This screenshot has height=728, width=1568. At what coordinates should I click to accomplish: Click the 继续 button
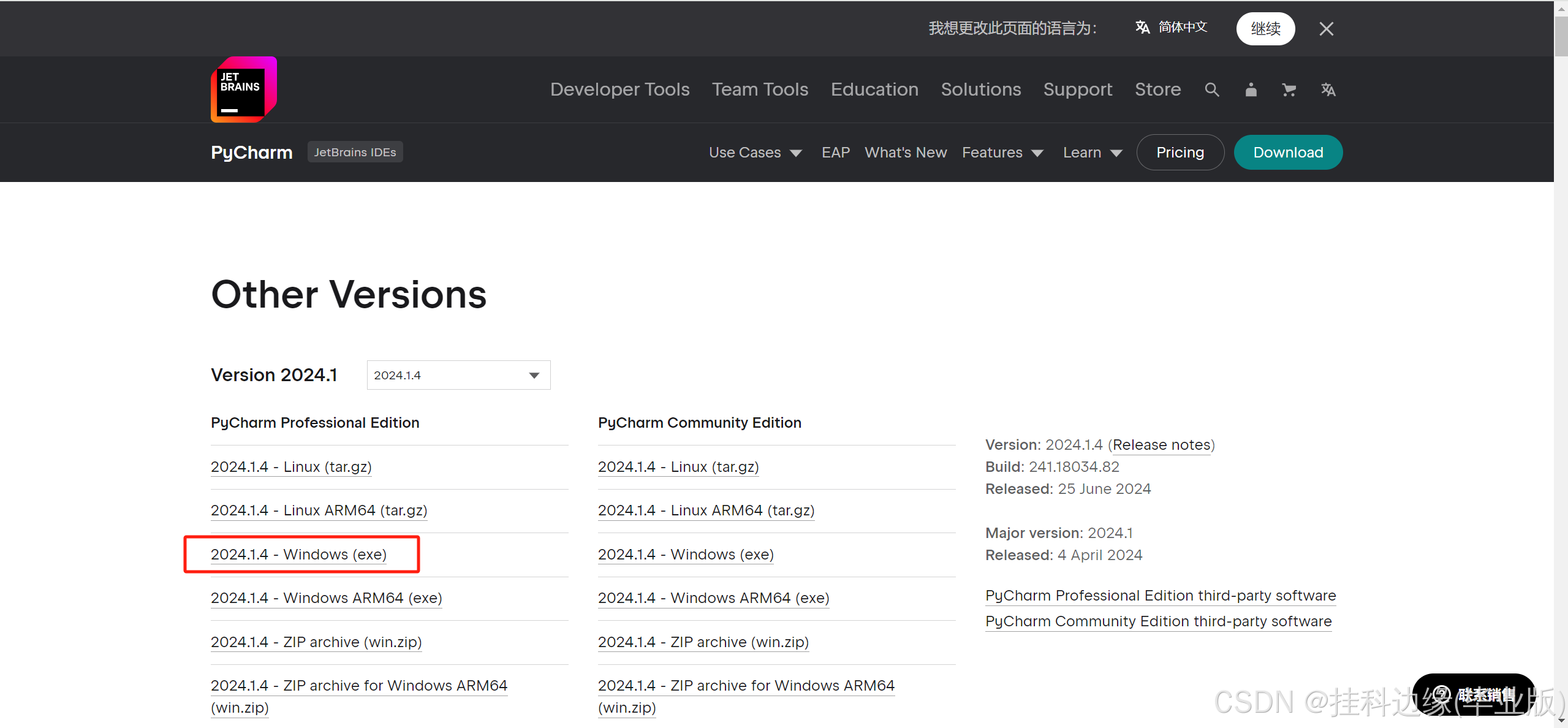pos(1265,29)
